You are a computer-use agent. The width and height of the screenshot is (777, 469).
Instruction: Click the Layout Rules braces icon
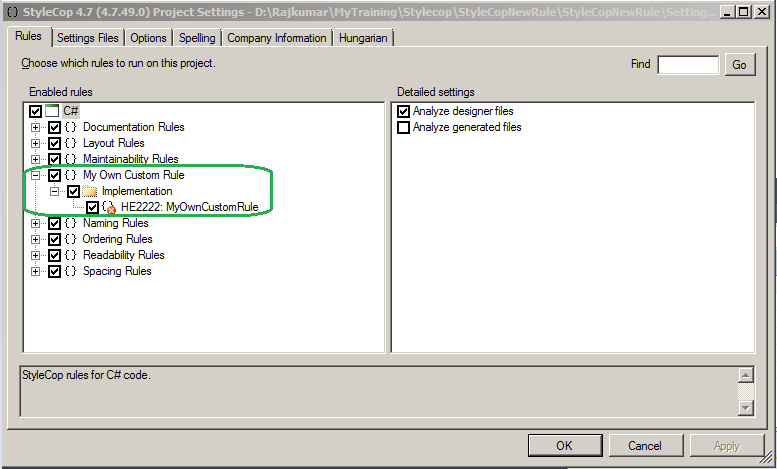(71, 143)
